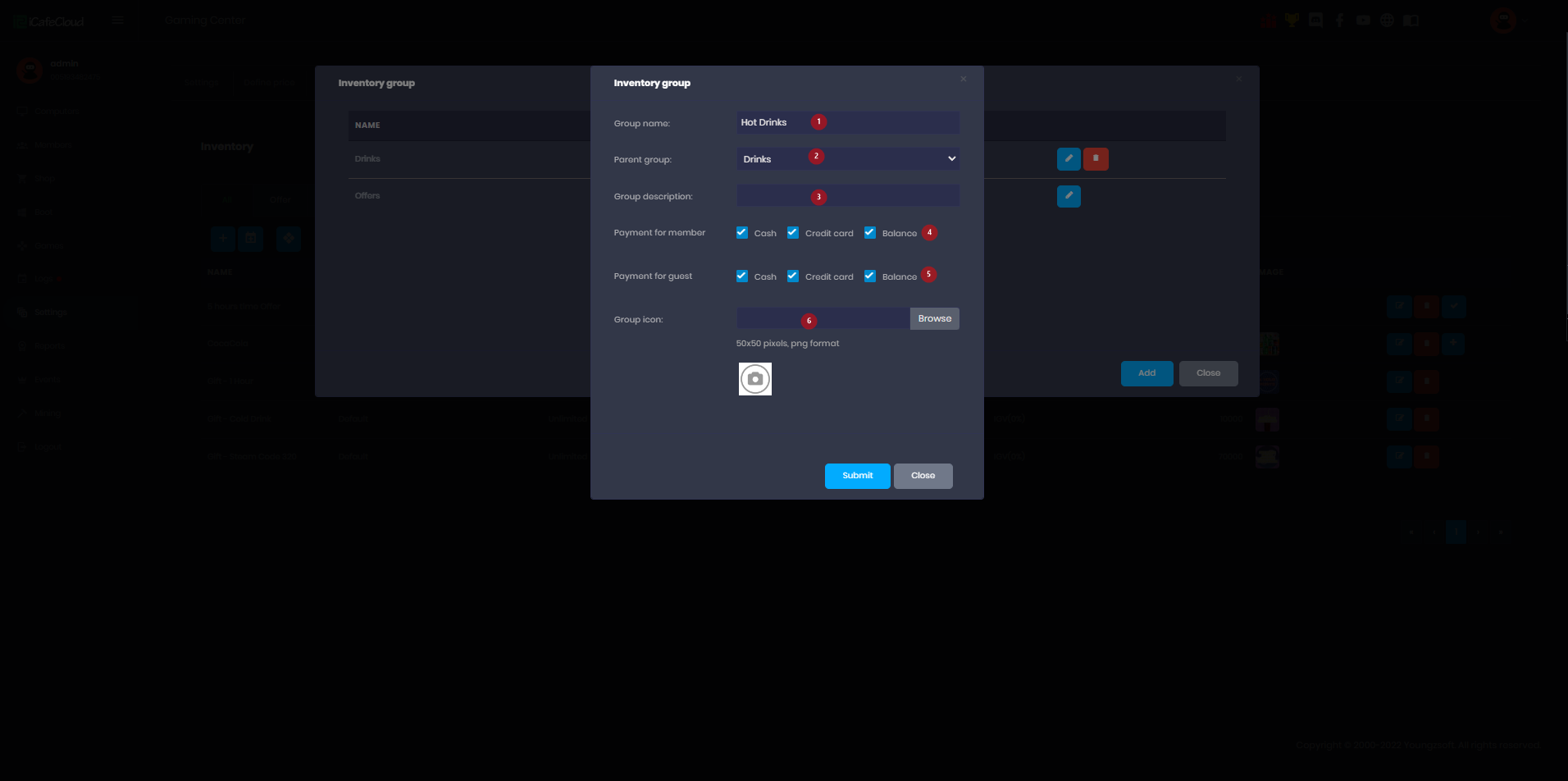
Task: Toggle the hamburger menu beside iCafeCloud logo
Action: click(x=117, y=21)
